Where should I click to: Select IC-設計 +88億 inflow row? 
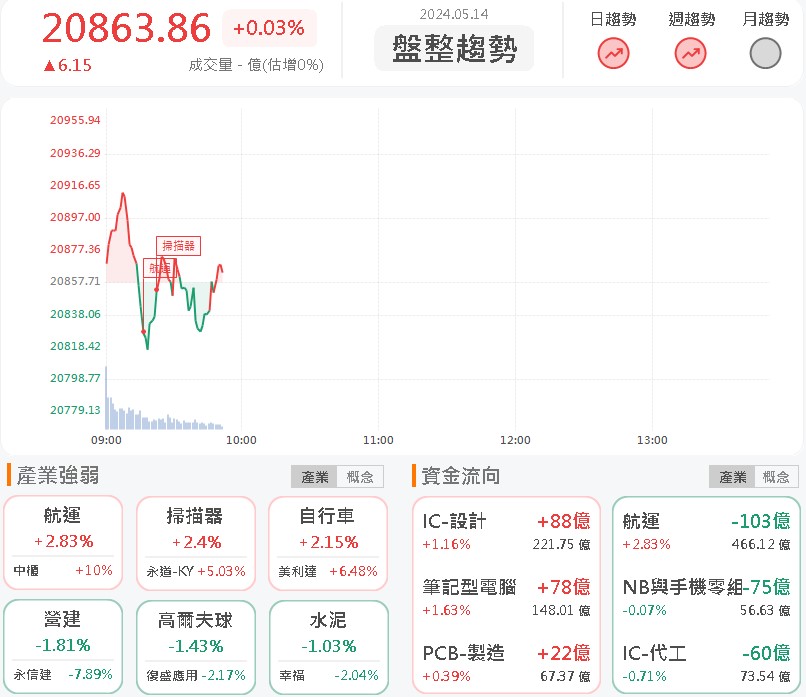[506, 531]
